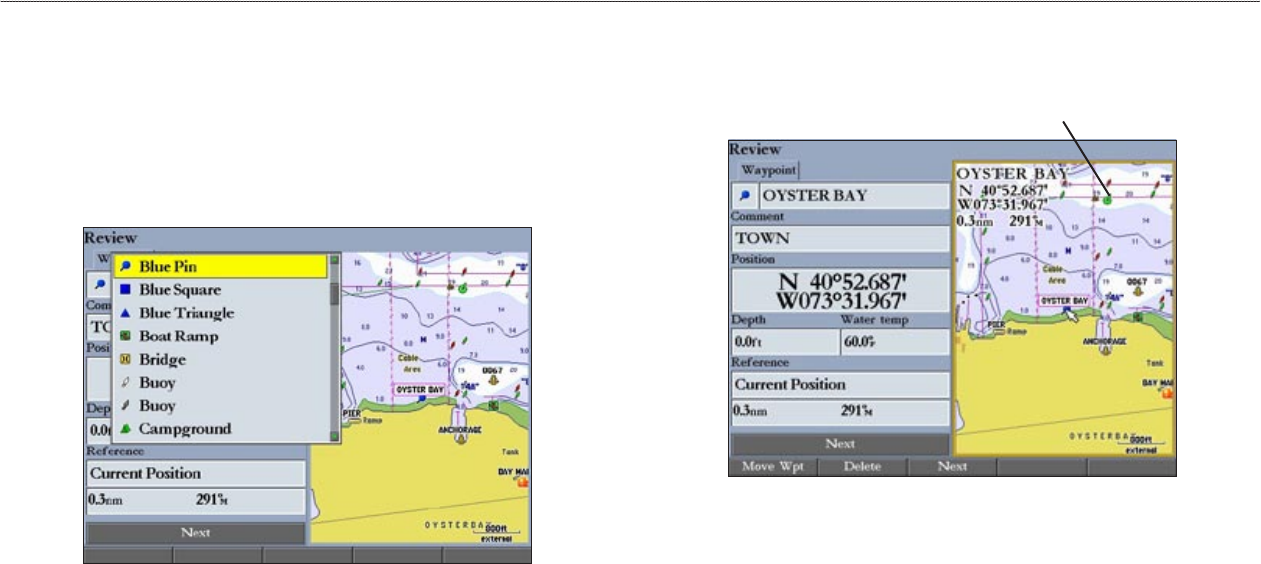Screen dimensions: 1261x564
Task: Click the BAY MAR icon on symbol-list screen map
Action: [x=521, y=481]
